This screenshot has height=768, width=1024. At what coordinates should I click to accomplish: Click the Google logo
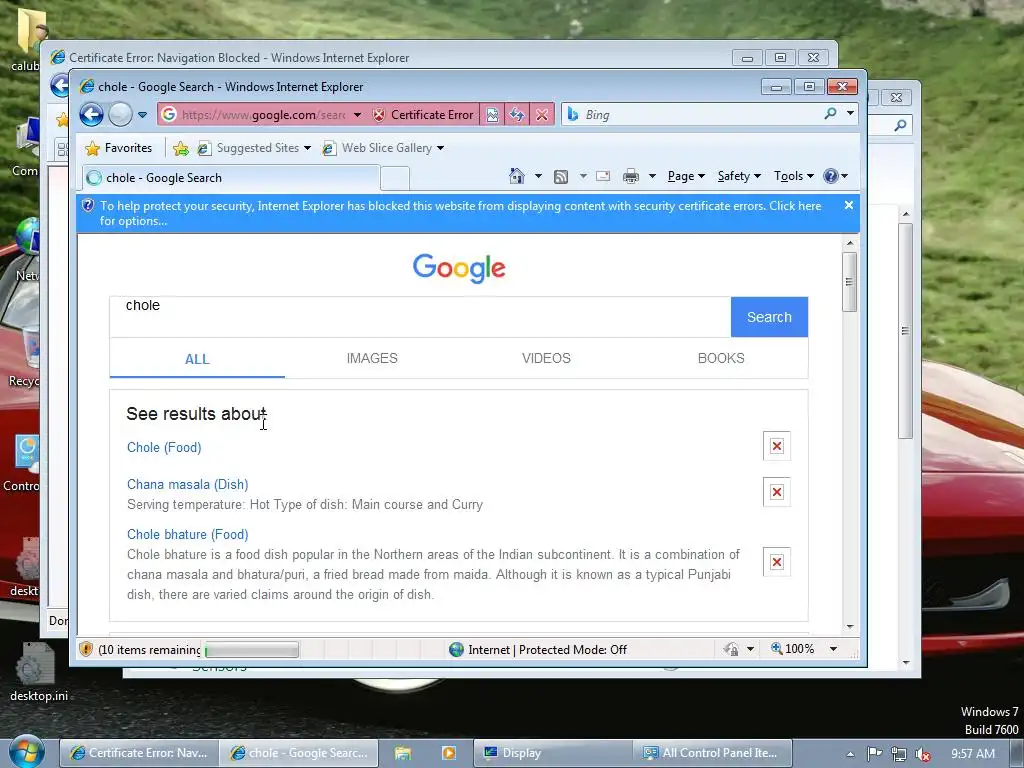(459, 268)
